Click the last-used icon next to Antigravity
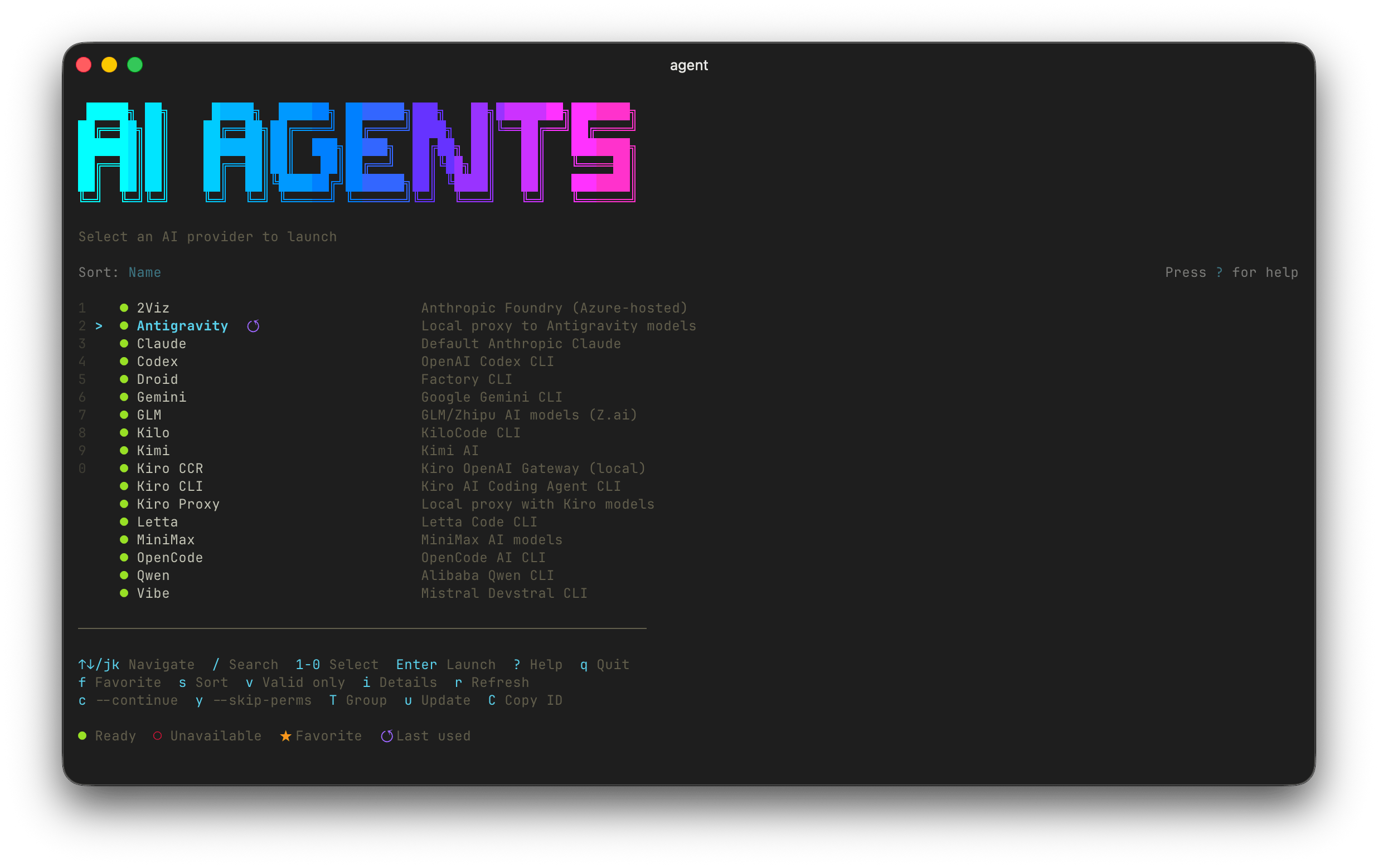 [x=253, y=326]
